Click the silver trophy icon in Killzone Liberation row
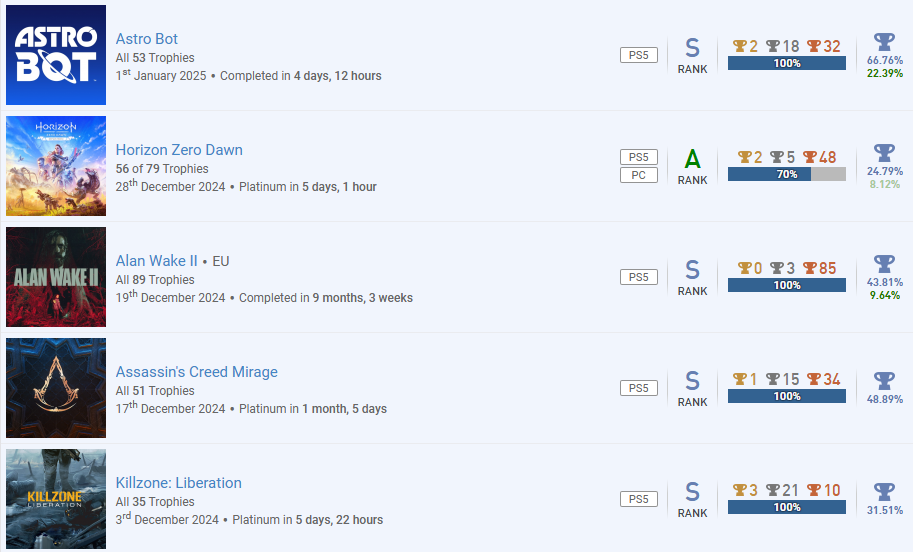The height and width of the screenshot is (552, 913). [773, 490]
